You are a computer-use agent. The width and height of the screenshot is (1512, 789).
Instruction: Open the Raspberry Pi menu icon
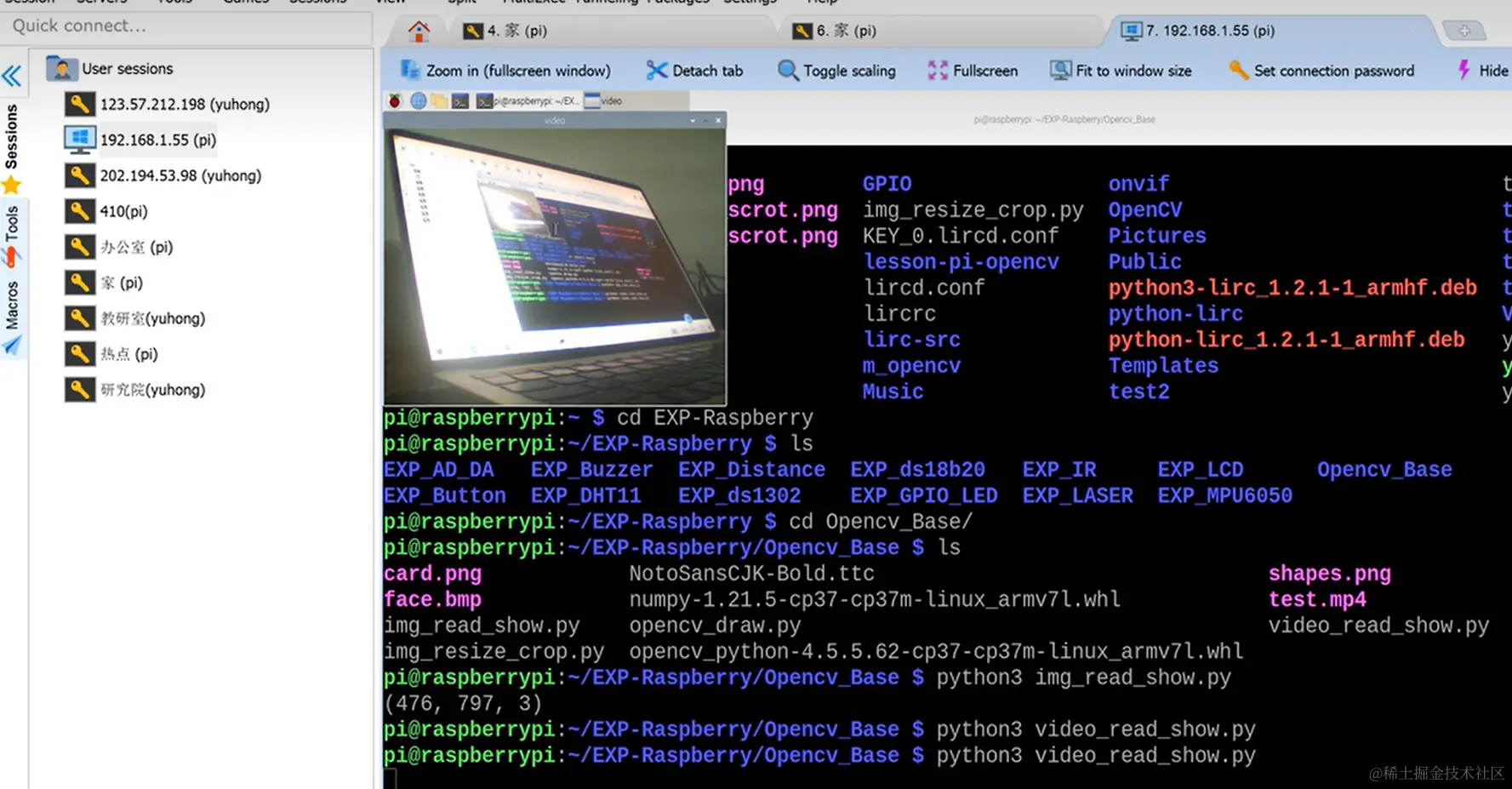pos(395,100)
